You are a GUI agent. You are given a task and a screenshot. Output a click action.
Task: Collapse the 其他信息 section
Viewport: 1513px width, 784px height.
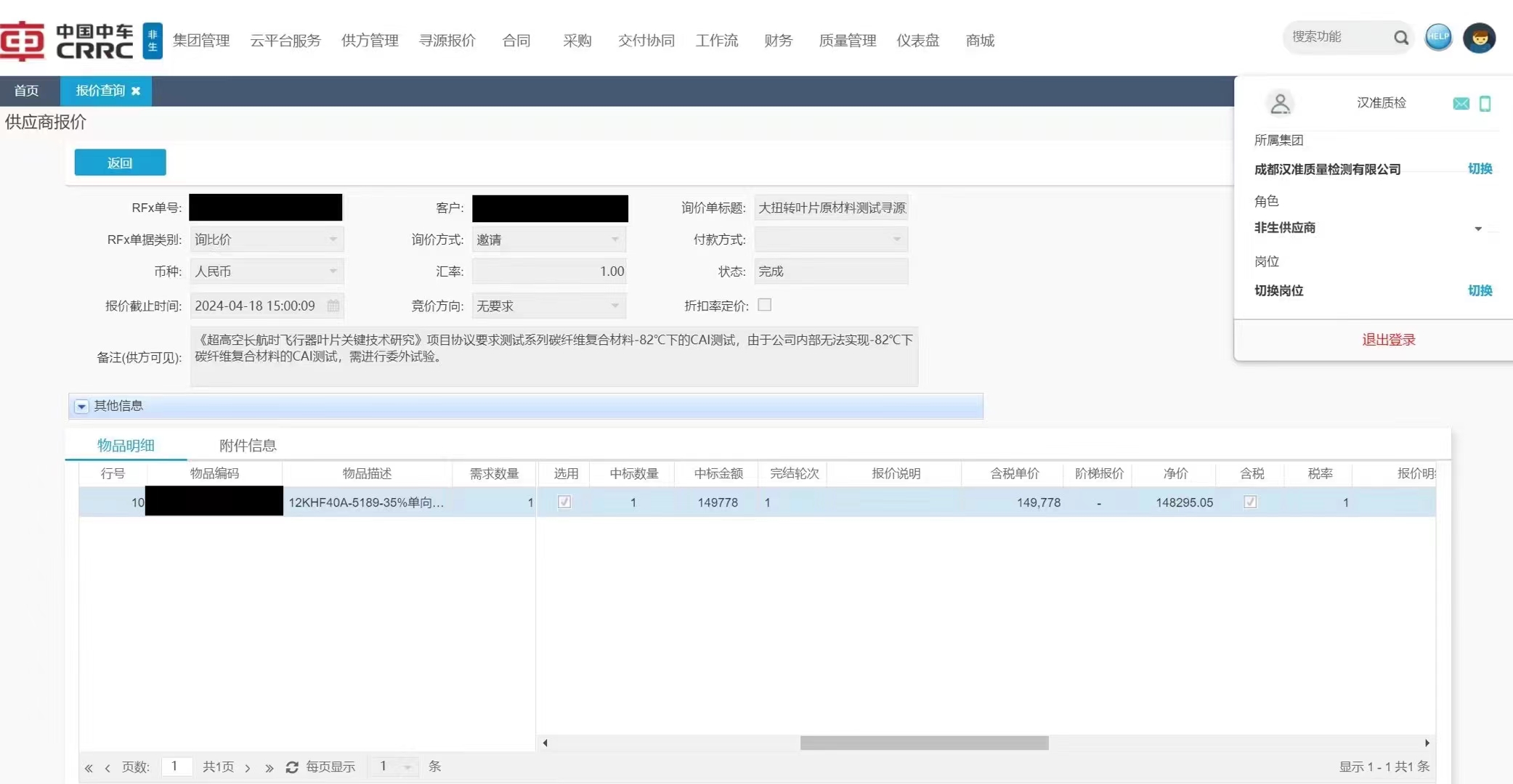click(x=81, y=407)
